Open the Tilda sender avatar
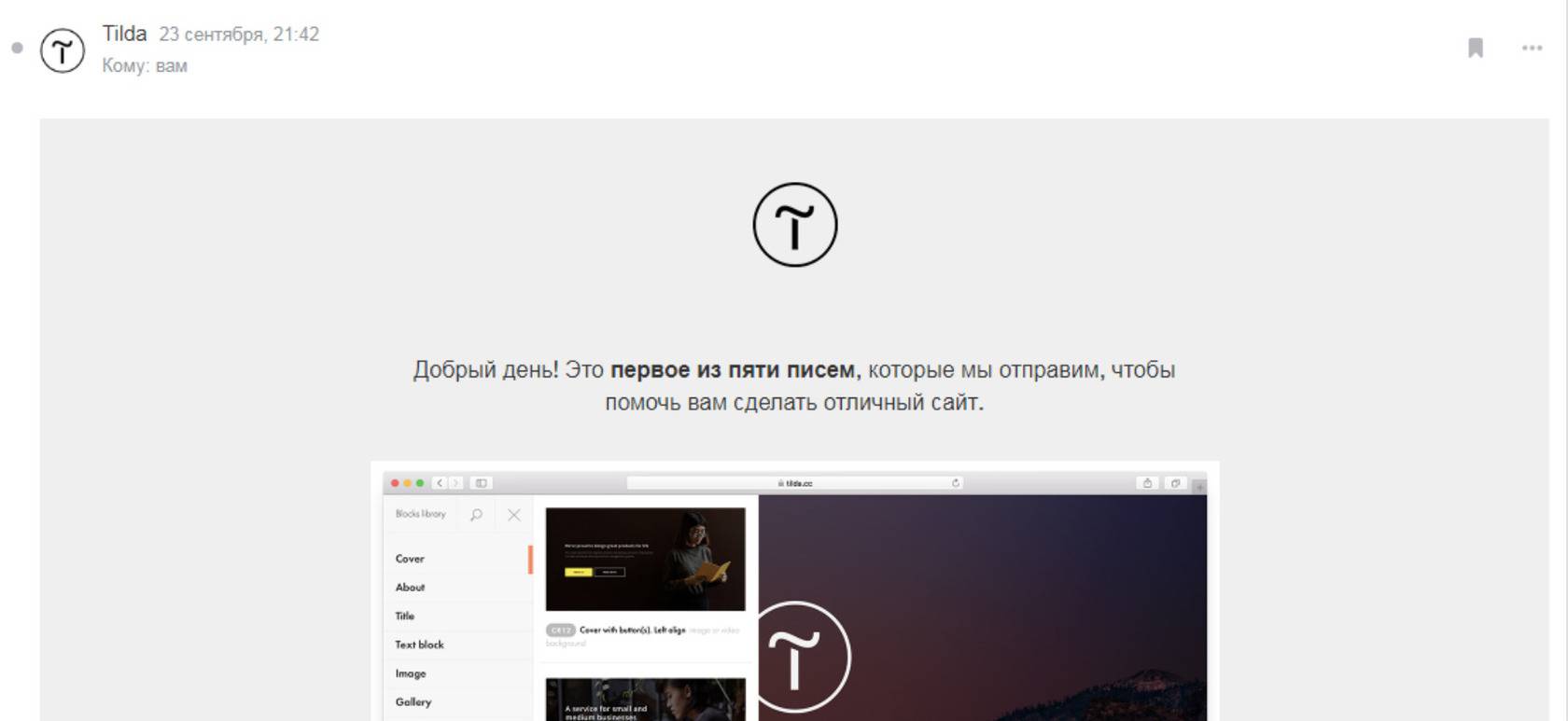 point(63,50)
